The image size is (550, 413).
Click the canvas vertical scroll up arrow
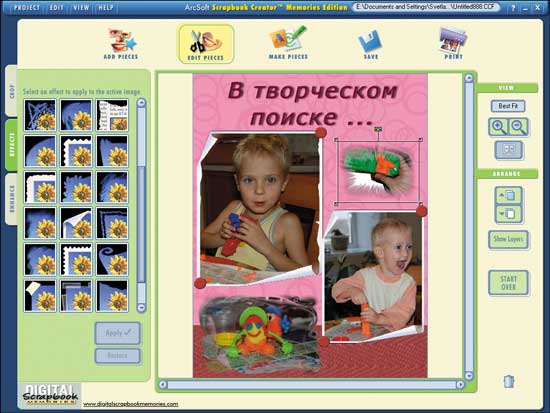(x=469, y=78)
